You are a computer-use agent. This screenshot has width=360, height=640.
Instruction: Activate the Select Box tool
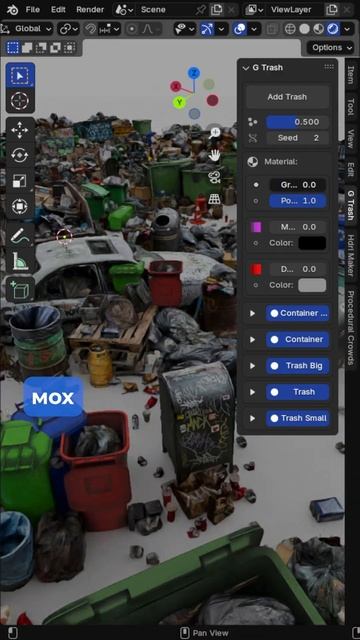[20, 76]
